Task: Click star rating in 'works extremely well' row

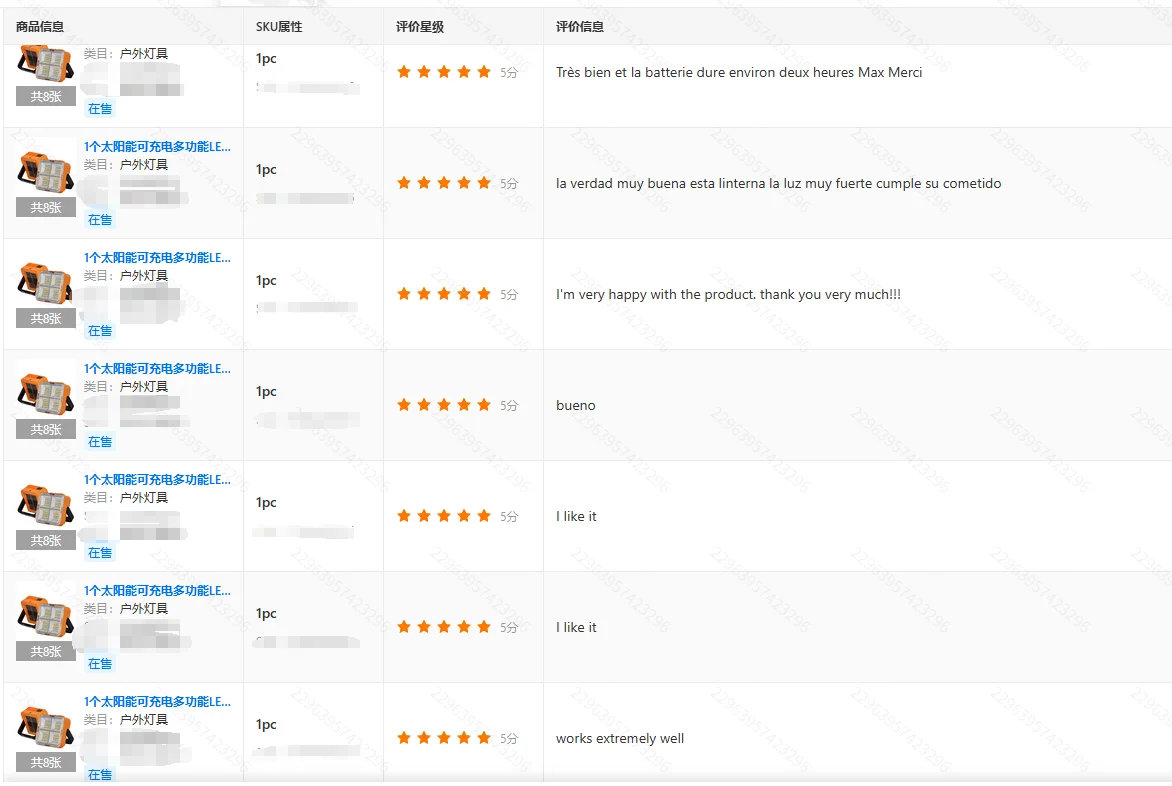Action: pyautogui.click(x=444, y=738)
